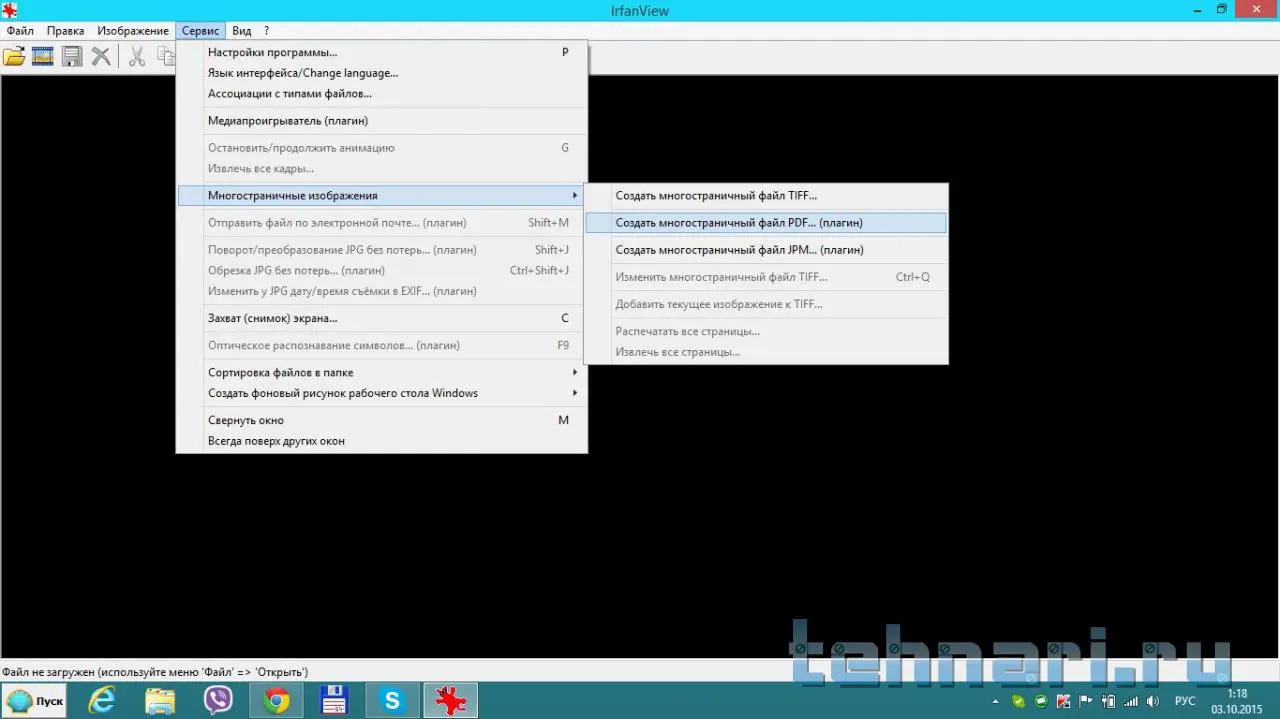Toggle Всегда поверх других окон

pos(382,441)
